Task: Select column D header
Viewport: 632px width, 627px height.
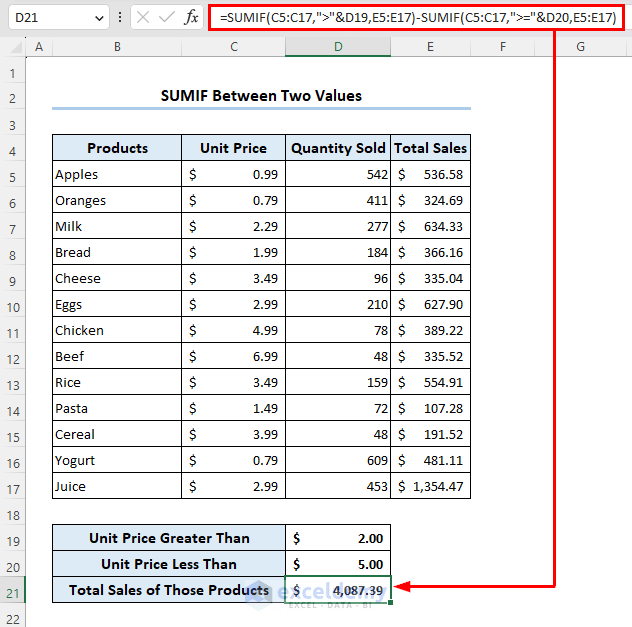Action: (x=338, y=47)
